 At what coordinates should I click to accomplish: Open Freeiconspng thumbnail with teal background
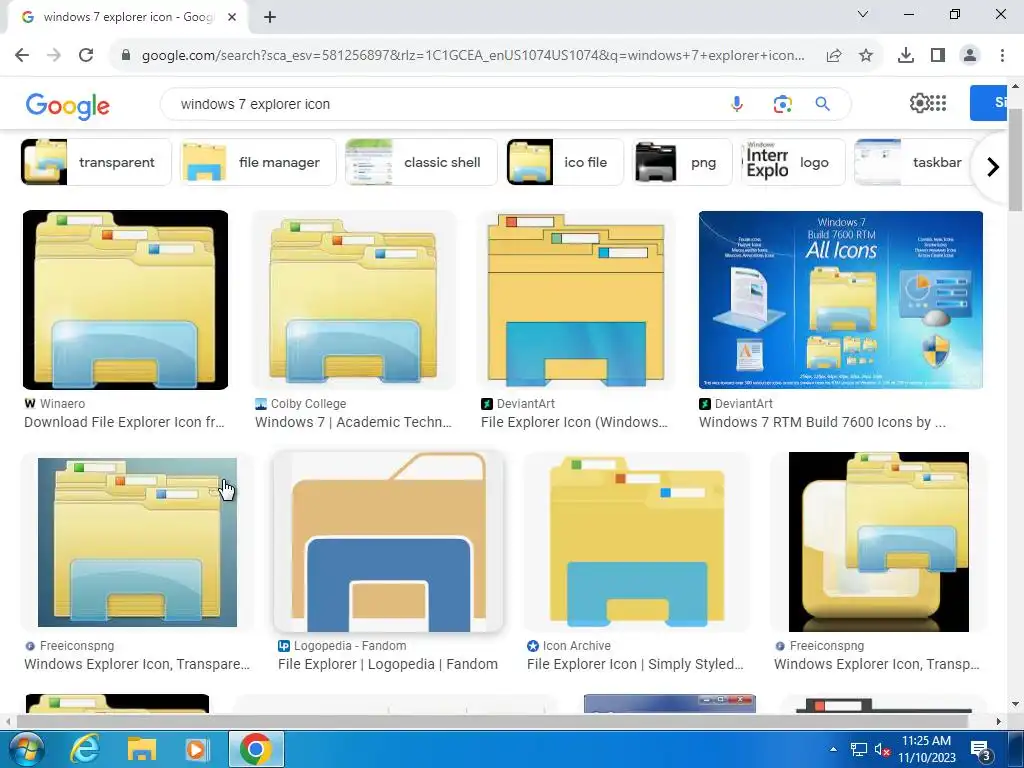[x=137, y=541]
